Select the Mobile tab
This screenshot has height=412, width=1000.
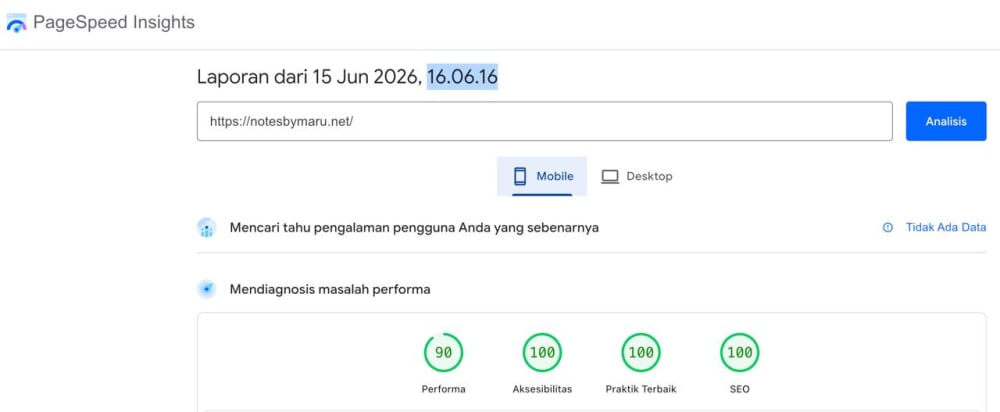(x=542, y=176)
